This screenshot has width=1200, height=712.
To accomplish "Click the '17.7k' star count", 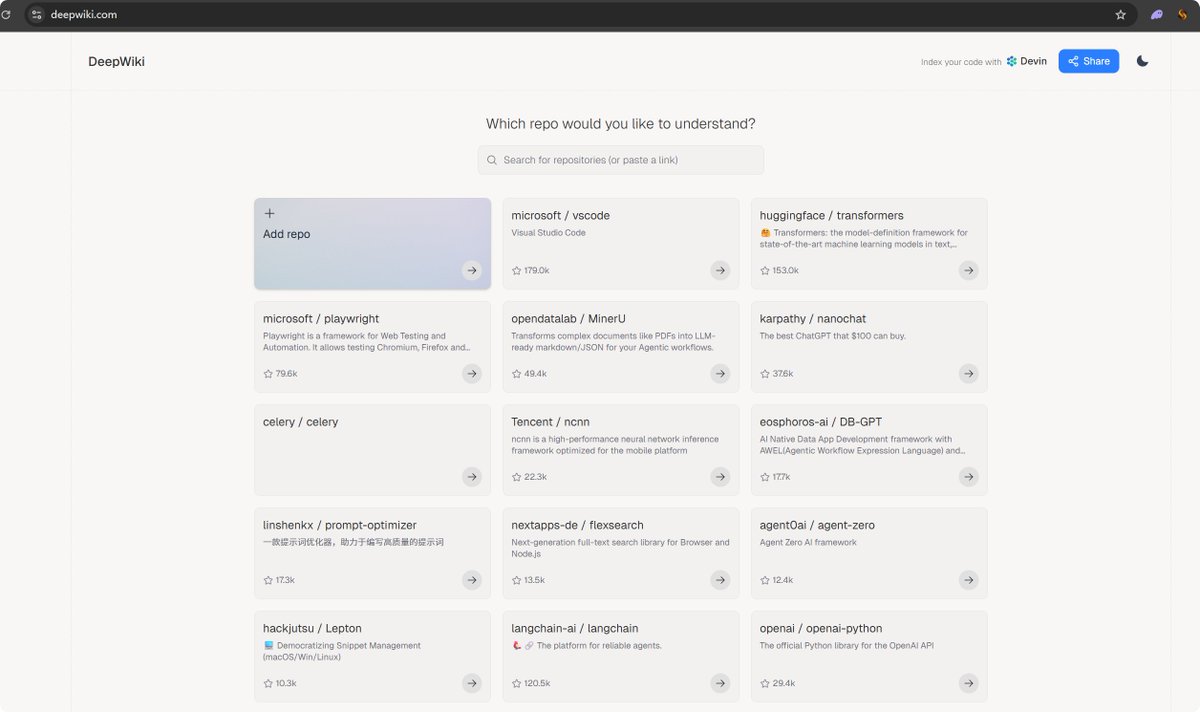I will (782, 477).
